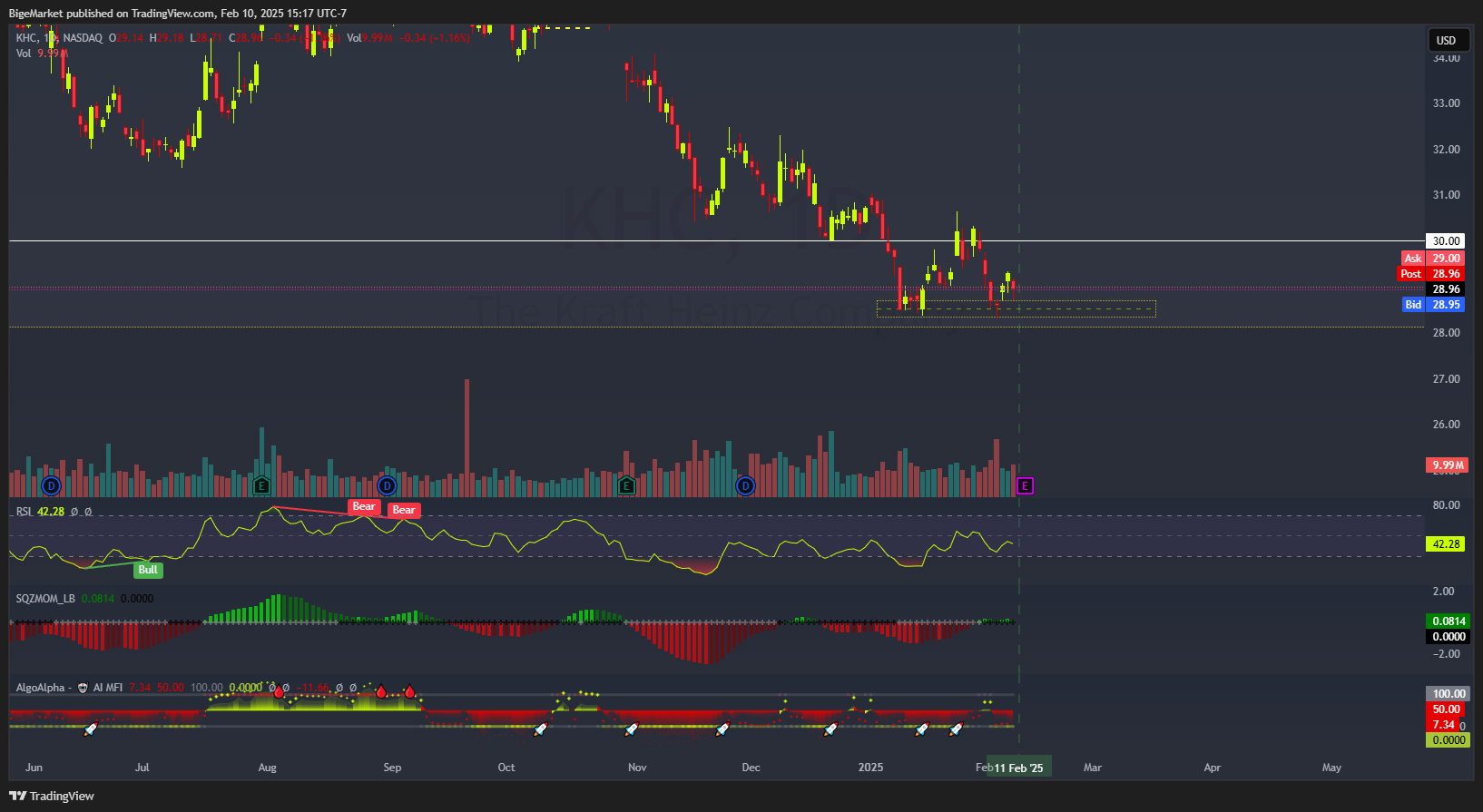Viewport: 1483px width, 812px height.
Task: Click the dividend D marker near December
Action: click(x=745, y=486)
